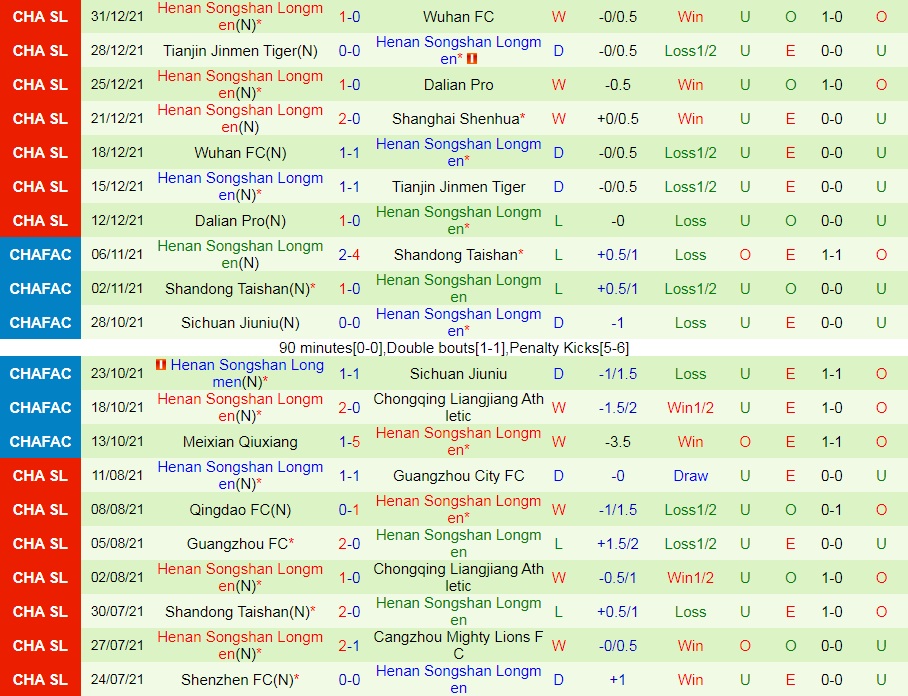Open Henan Songshan Longmen in the 13/10/21 row
The height and width of the screenshot is (696, 908).
click(x=458, y=442)
